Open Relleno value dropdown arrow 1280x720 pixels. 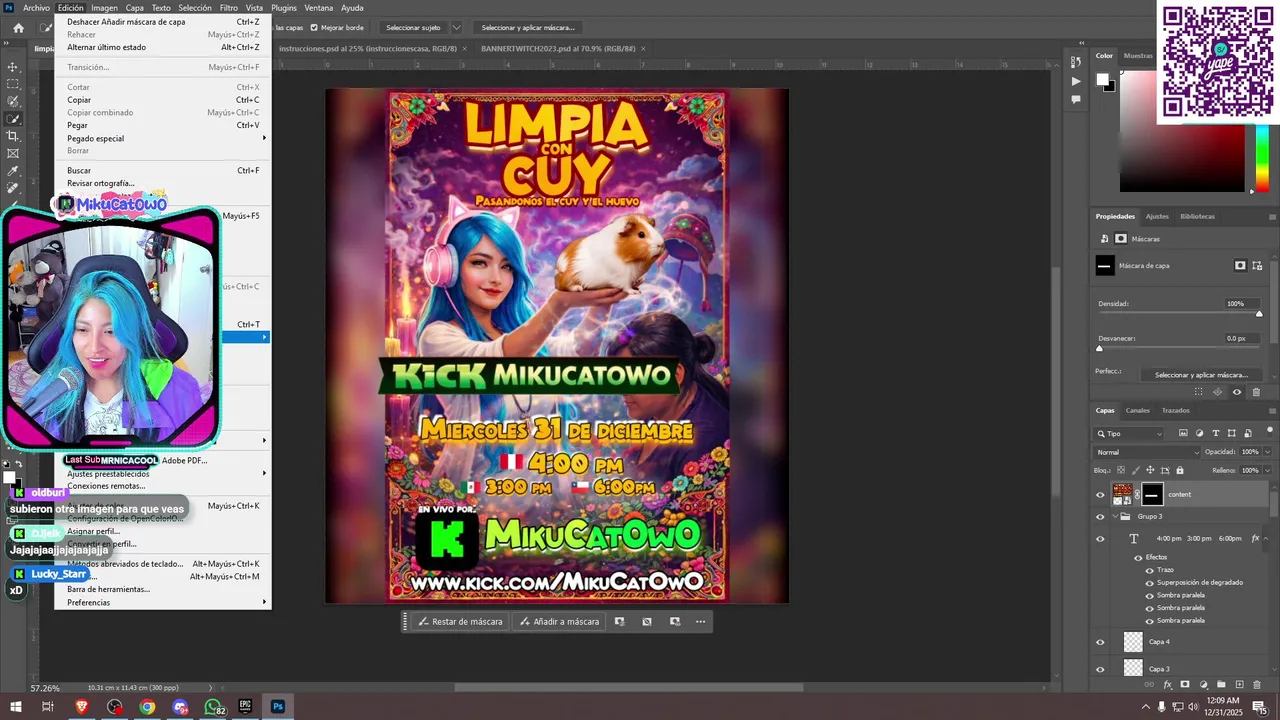1268,470
